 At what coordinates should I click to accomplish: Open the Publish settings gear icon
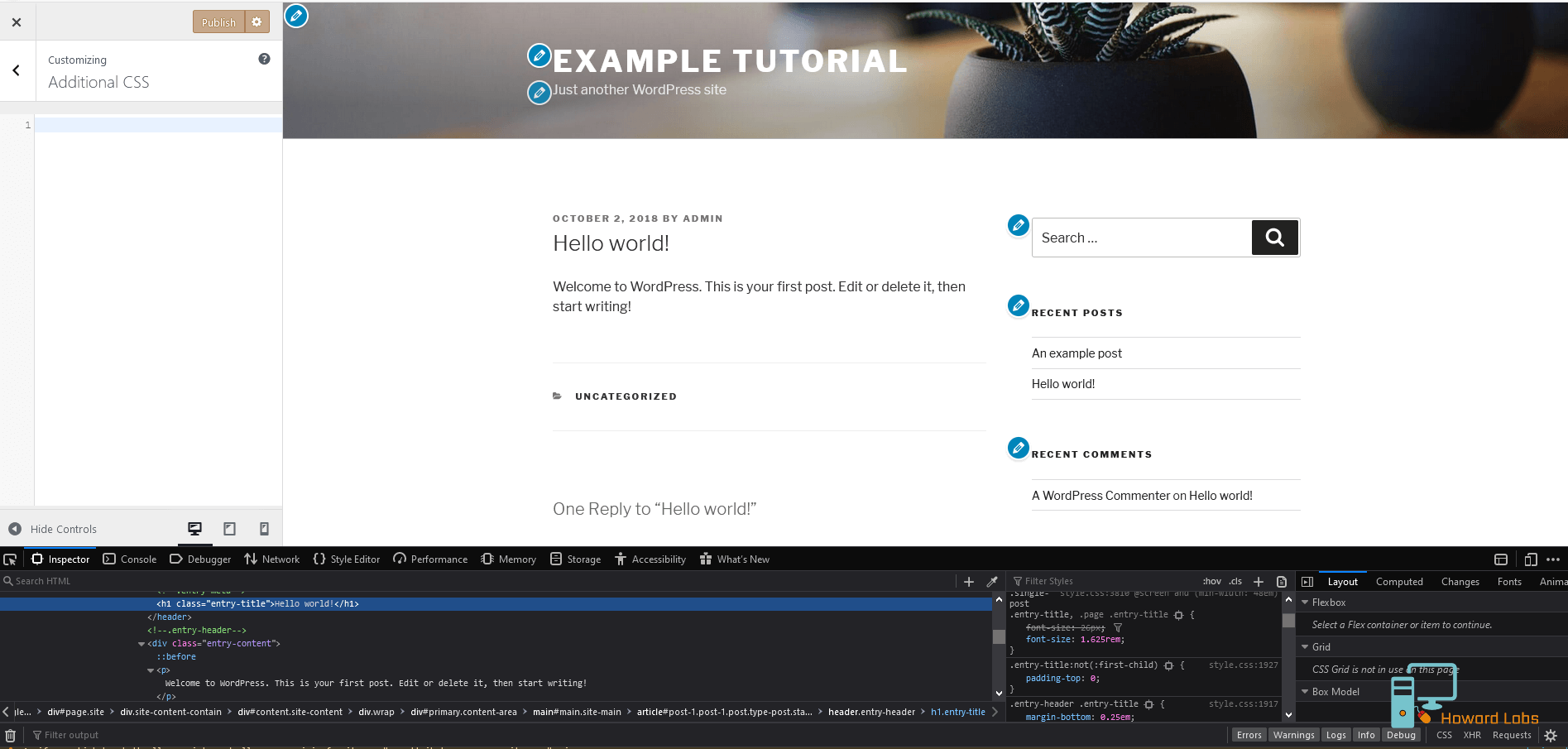point(257,22)
